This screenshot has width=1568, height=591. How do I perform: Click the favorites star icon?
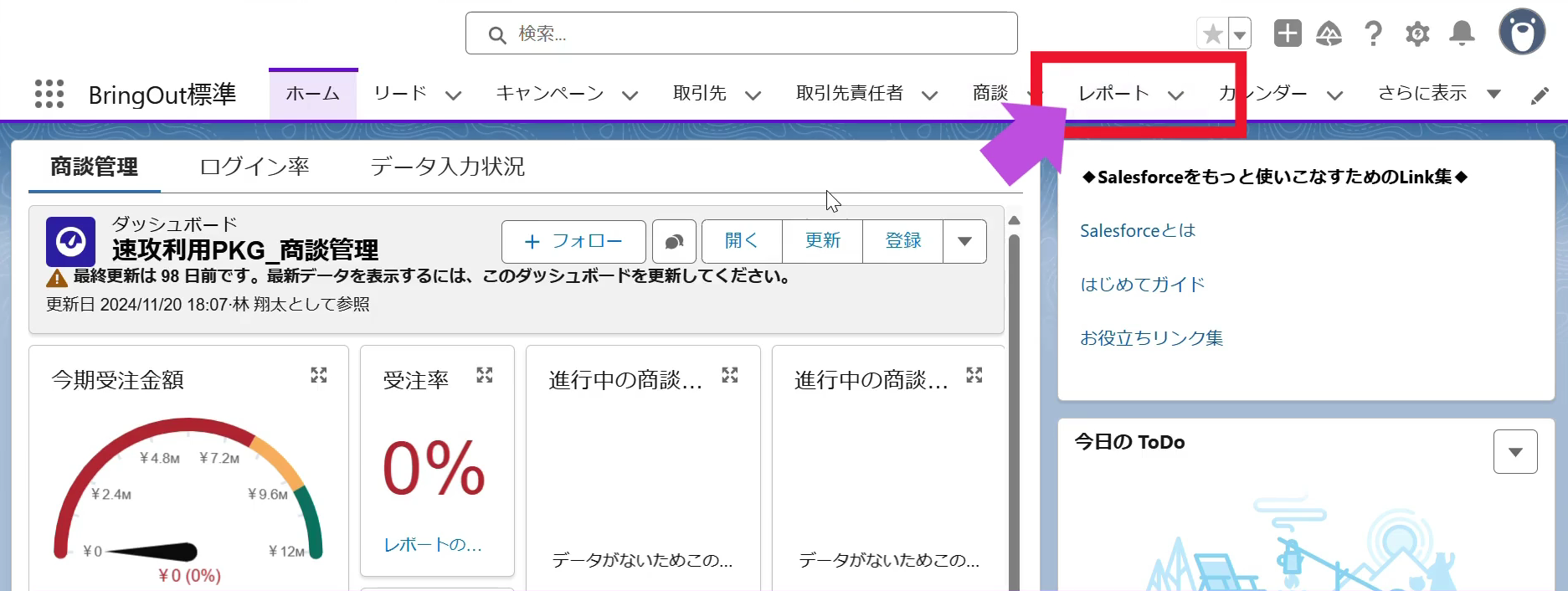[1212, 34]
